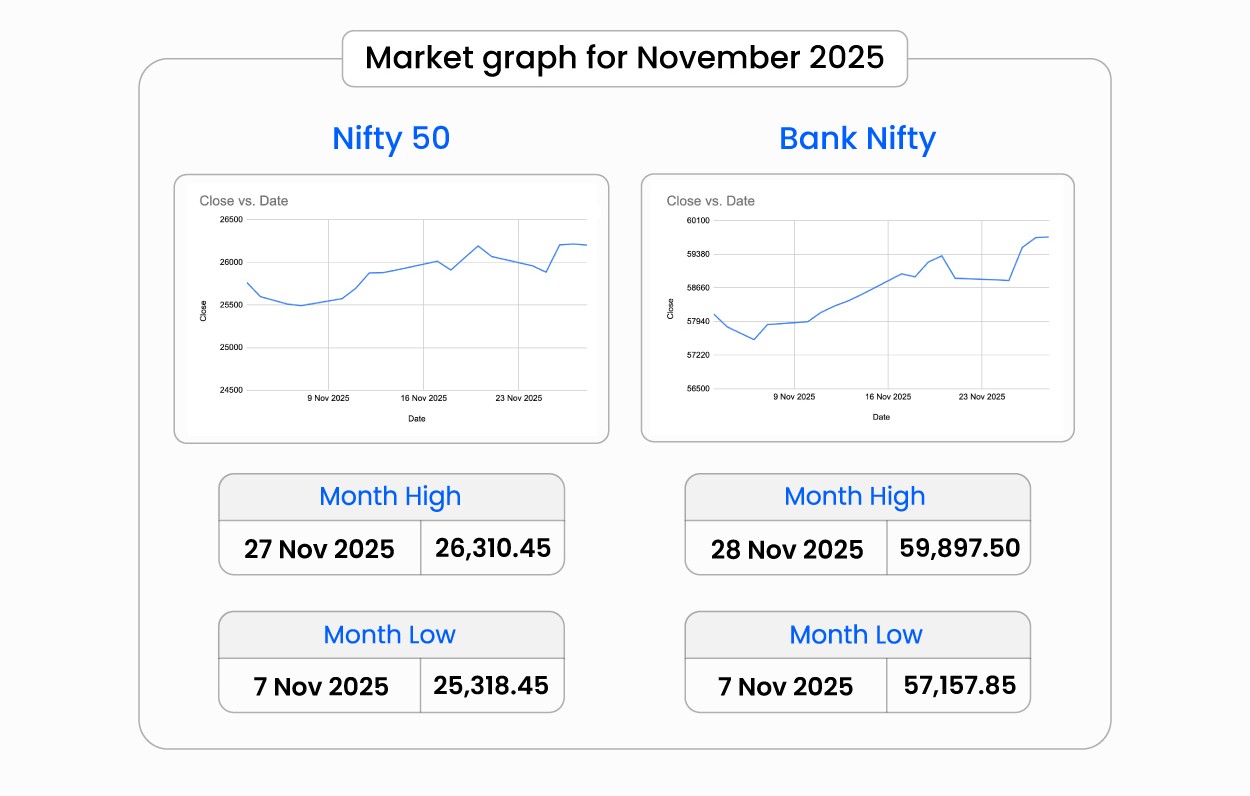Image resolution: width=1250 pixels, height=796 pixels.
Task: Select the 27 Nov 2025 date cell
Action: click(x=320, y=549)
